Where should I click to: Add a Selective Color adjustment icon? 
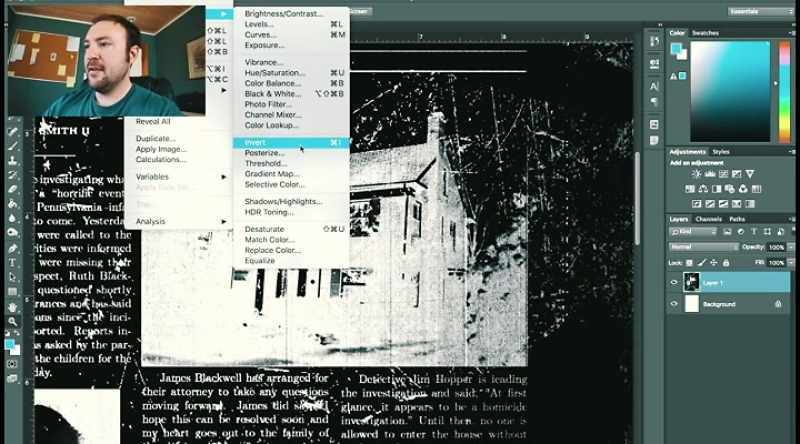coord(736,204)
